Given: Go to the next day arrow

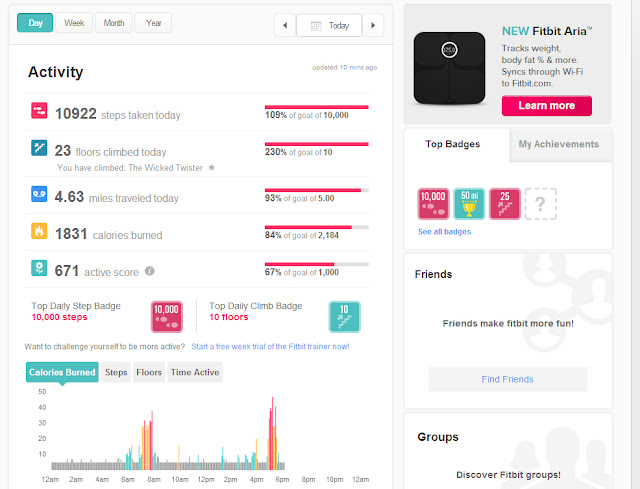Looking at the screenshot, I should click(373, 25).
